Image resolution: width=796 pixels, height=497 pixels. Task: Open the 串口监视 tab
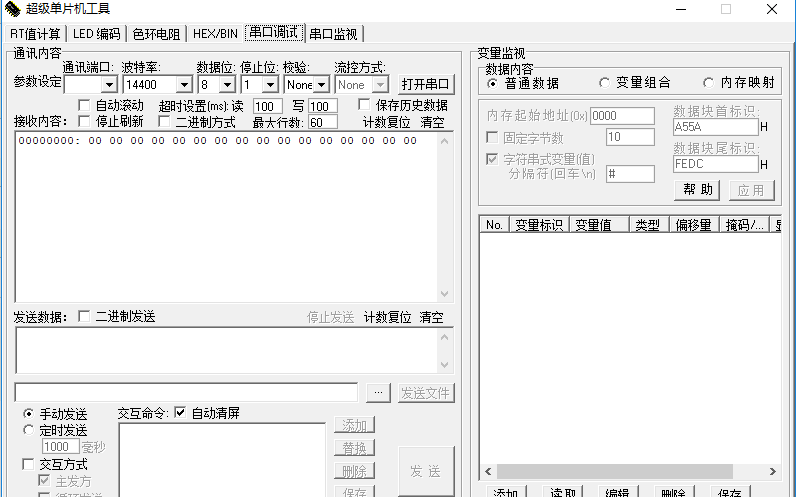pyautogui.click(x=333, y=33)
